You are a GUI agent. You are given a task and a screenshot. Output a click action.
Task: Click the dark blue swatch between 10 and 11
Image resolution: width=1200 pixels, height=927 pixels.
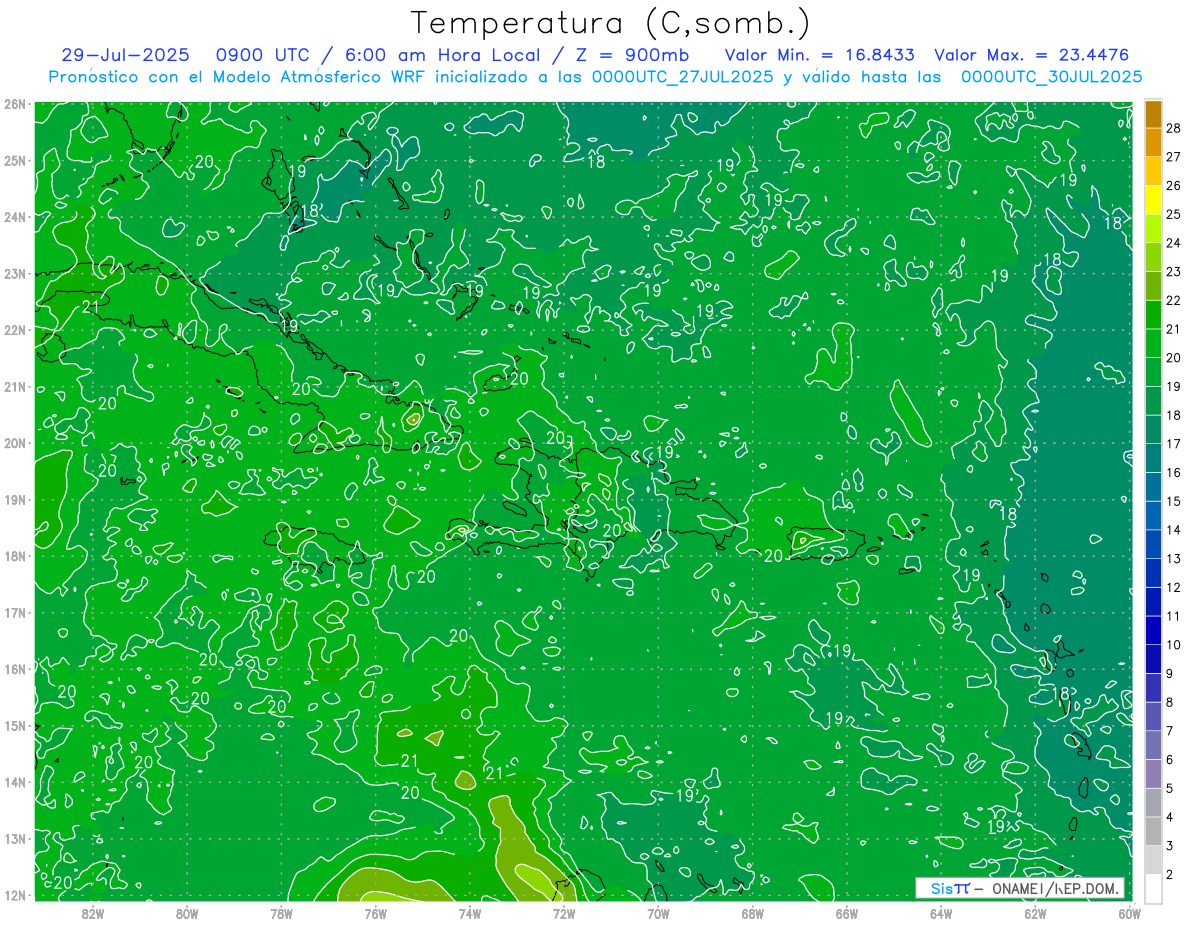1153,630
